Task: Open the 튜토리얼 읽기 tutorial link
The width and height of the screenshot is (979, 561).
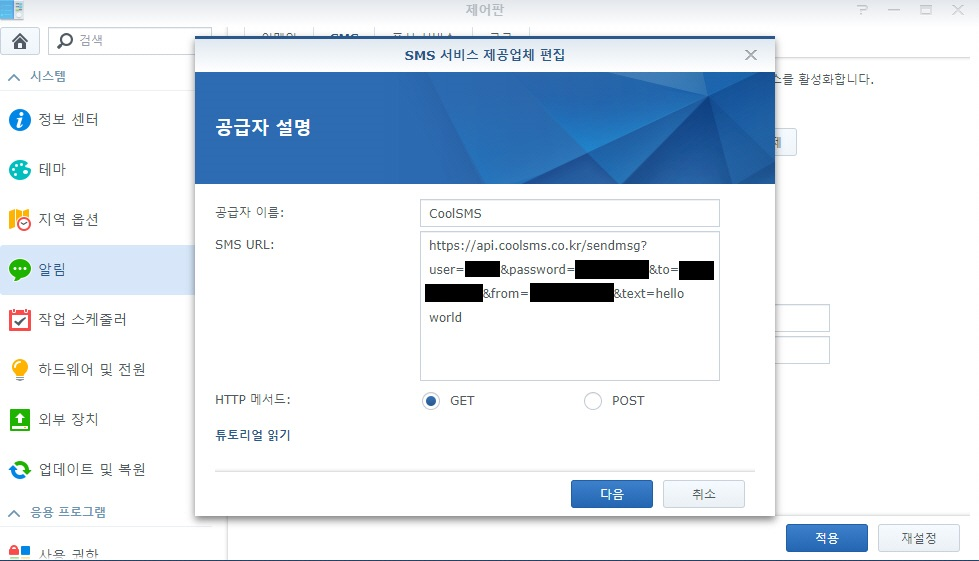Action: pyautogui.click(x=252, y=435)
